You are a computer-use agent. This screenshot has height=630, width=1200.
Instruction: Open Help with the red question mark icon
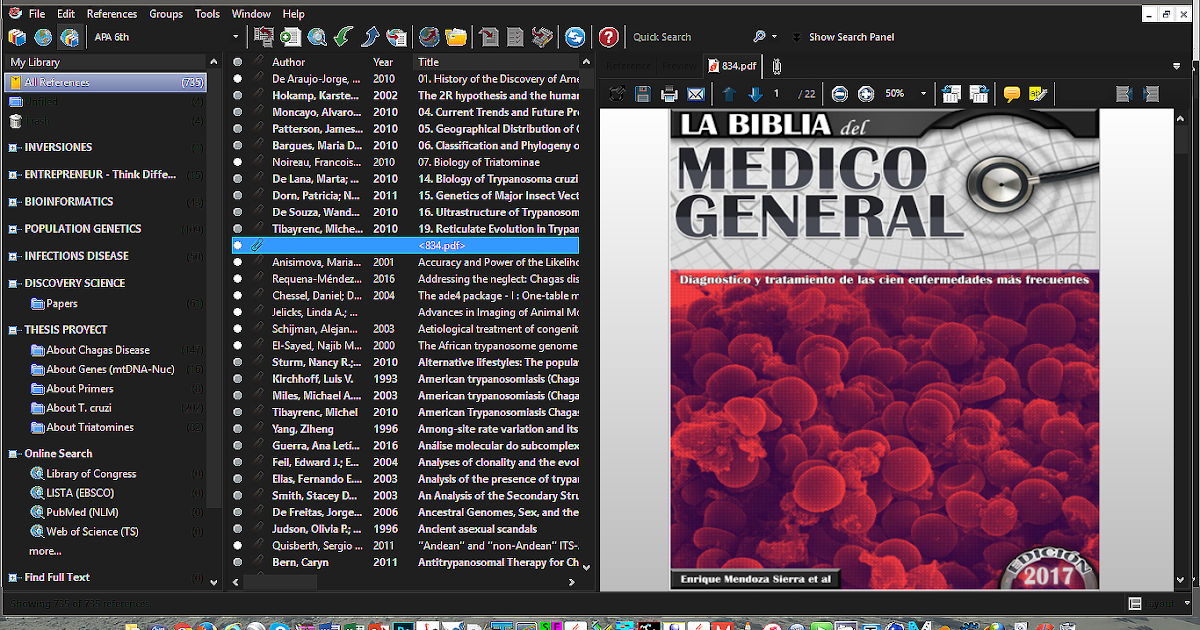click(608, 37)
